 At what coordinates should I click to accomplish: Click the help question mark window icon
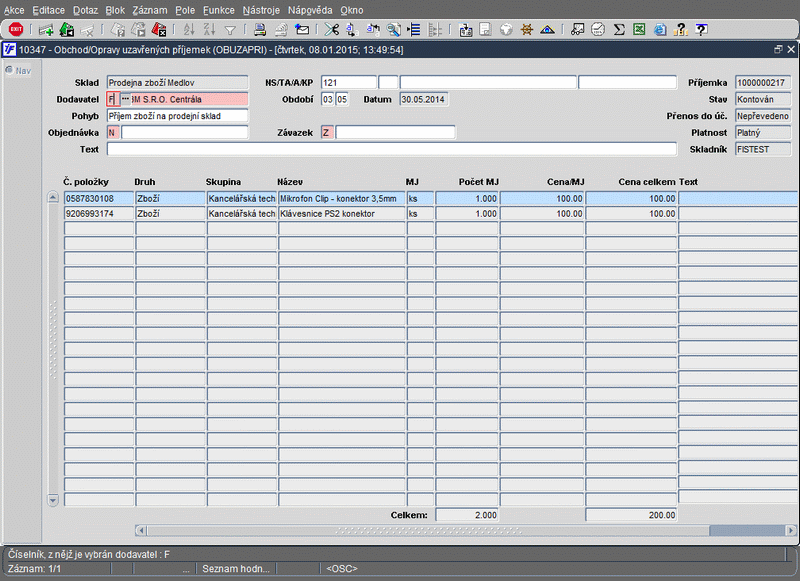702,30
